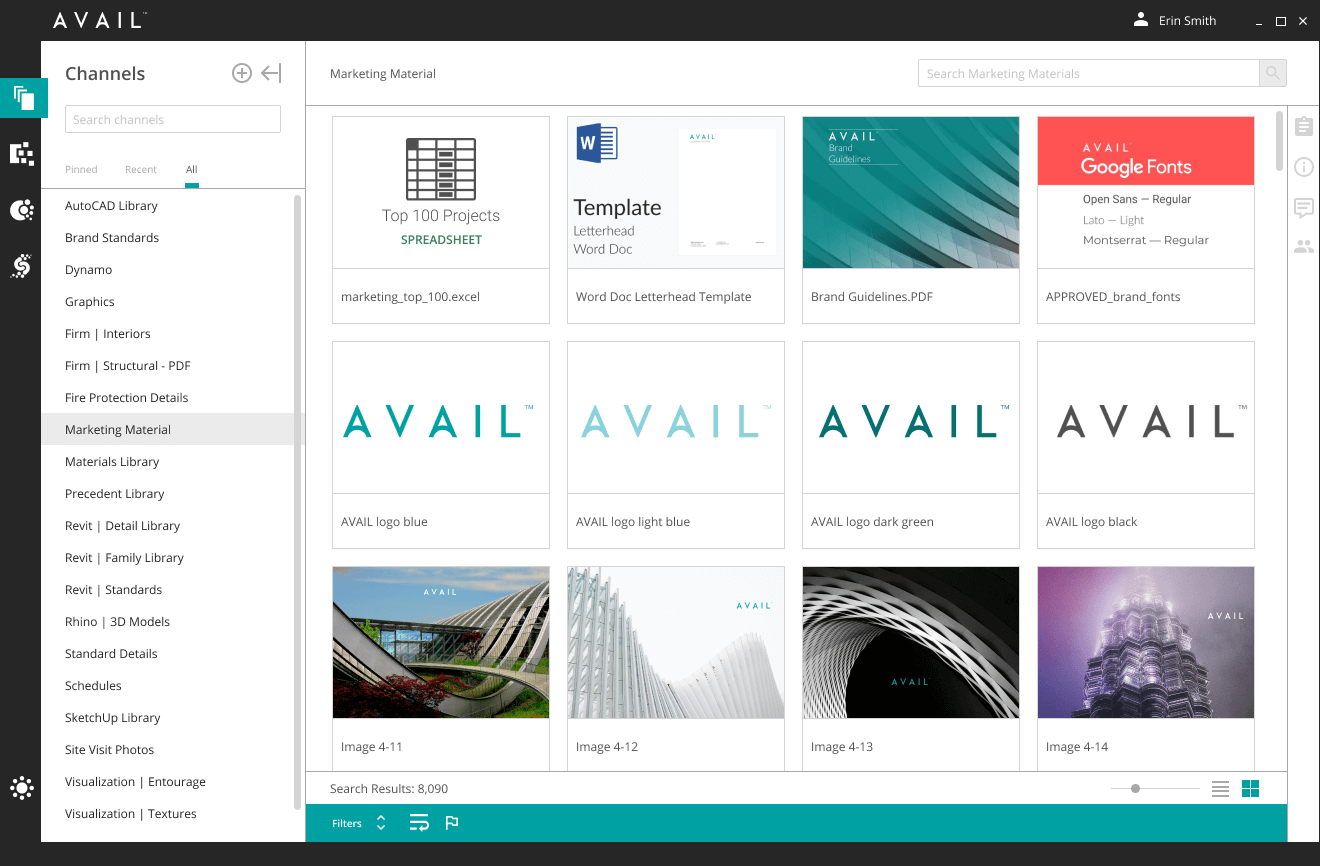
Task: Select Marketing Material channel
Action: point(168,430)
